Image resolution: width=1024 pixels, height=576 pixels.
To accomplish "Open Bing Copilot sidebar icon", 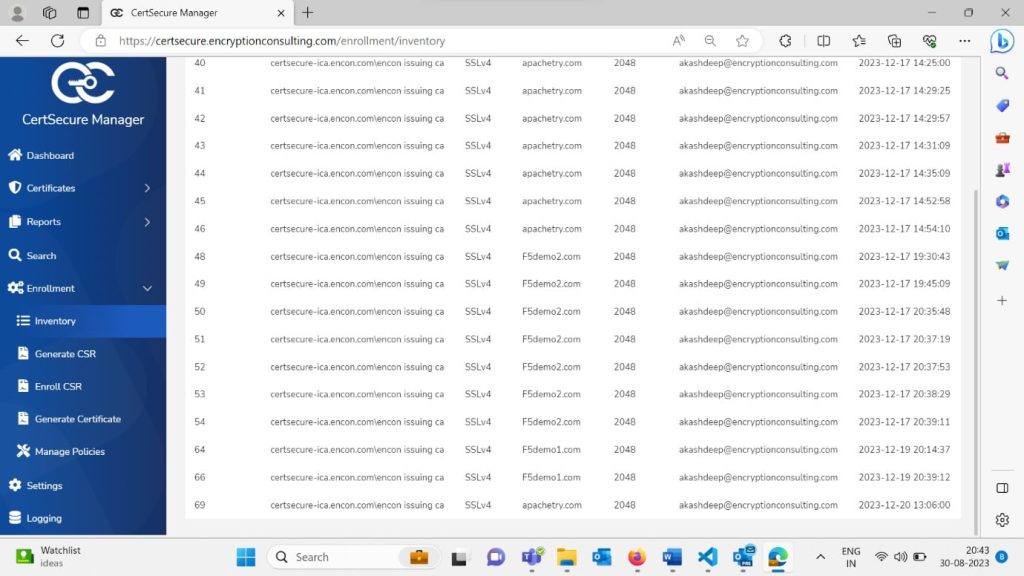I will tap(1001, 41).
